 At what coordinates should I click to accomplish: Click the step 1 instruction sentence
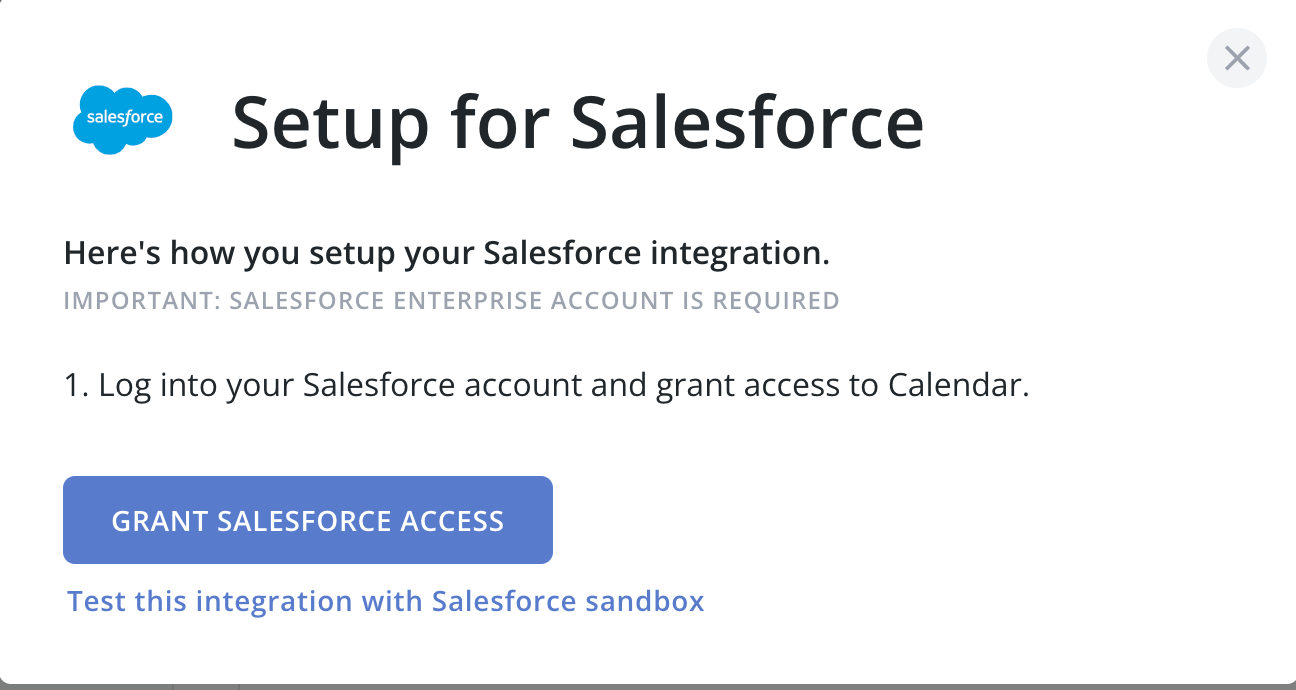pyautogui.click(x=546, y=385)
